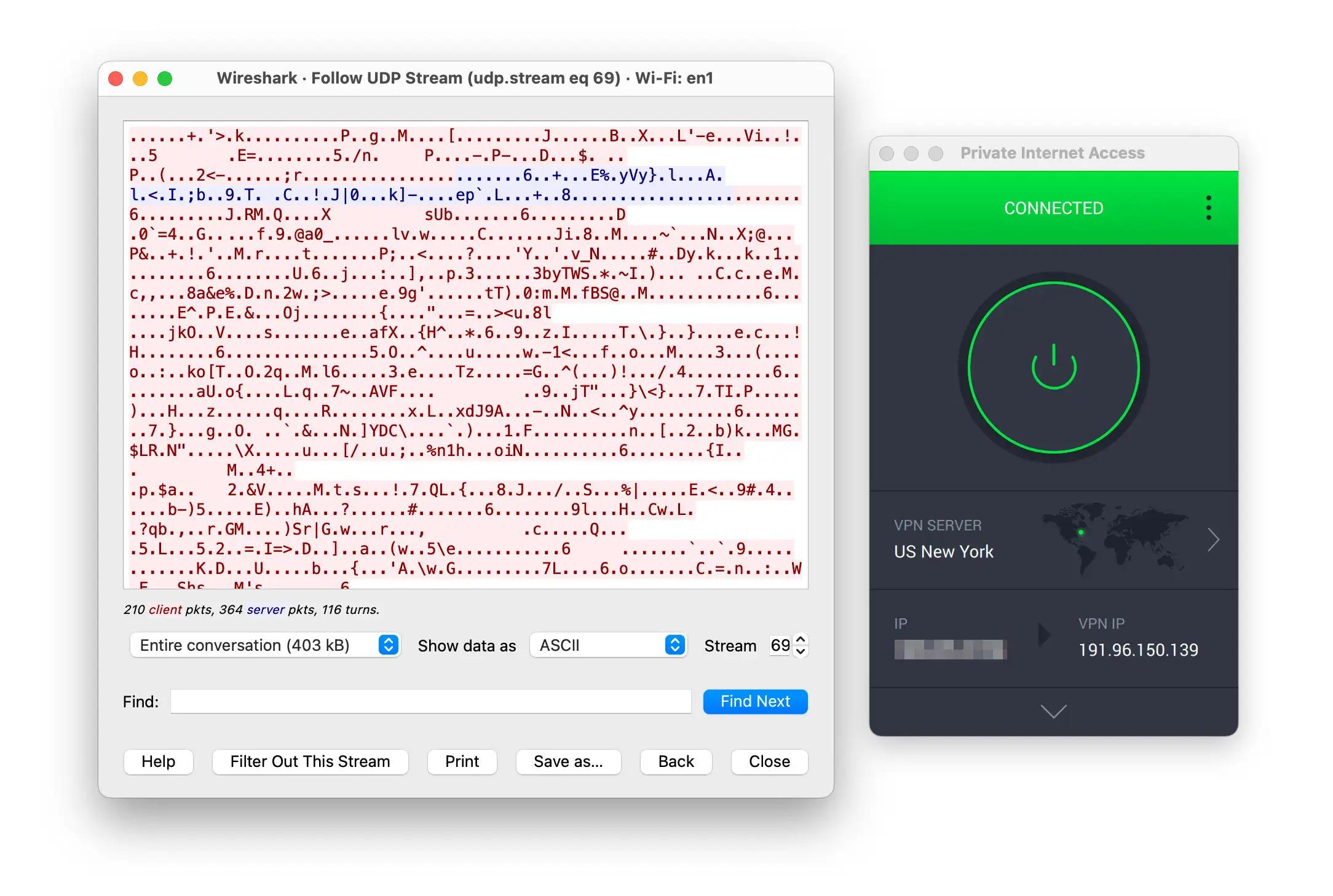Minimize Wireshark window with yellow button

click(140, 78)
